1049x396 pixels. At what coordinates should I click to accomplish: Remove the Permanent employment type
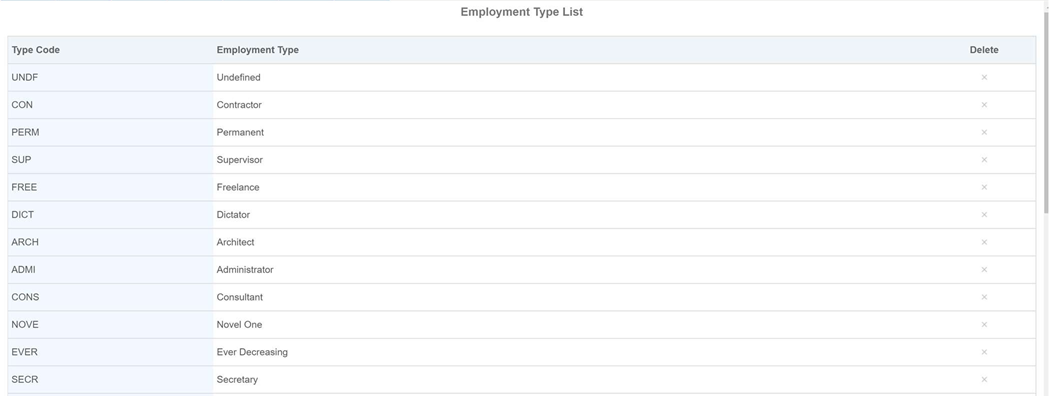(x=983, y=132)
